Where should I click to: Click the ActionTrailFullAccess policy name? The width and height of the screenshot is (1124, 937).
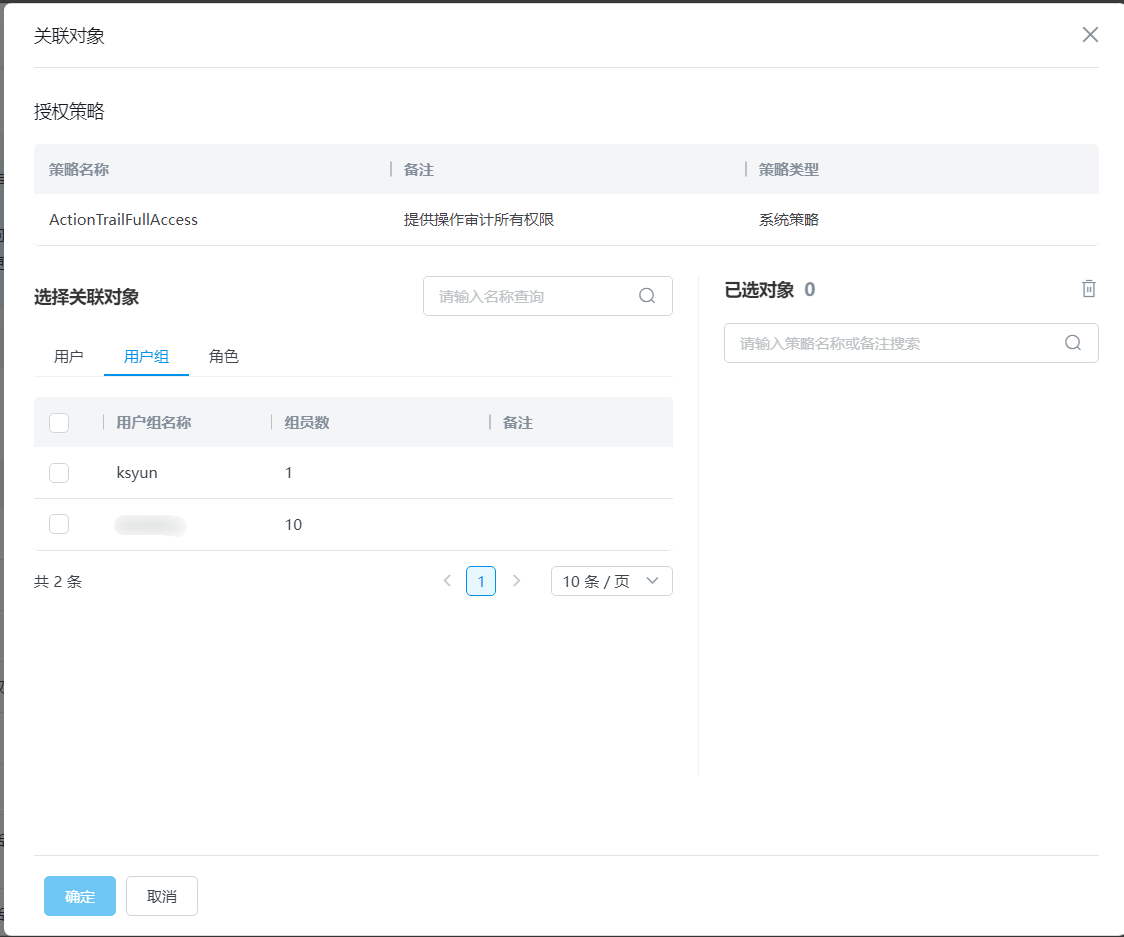[x=123, y=220]
